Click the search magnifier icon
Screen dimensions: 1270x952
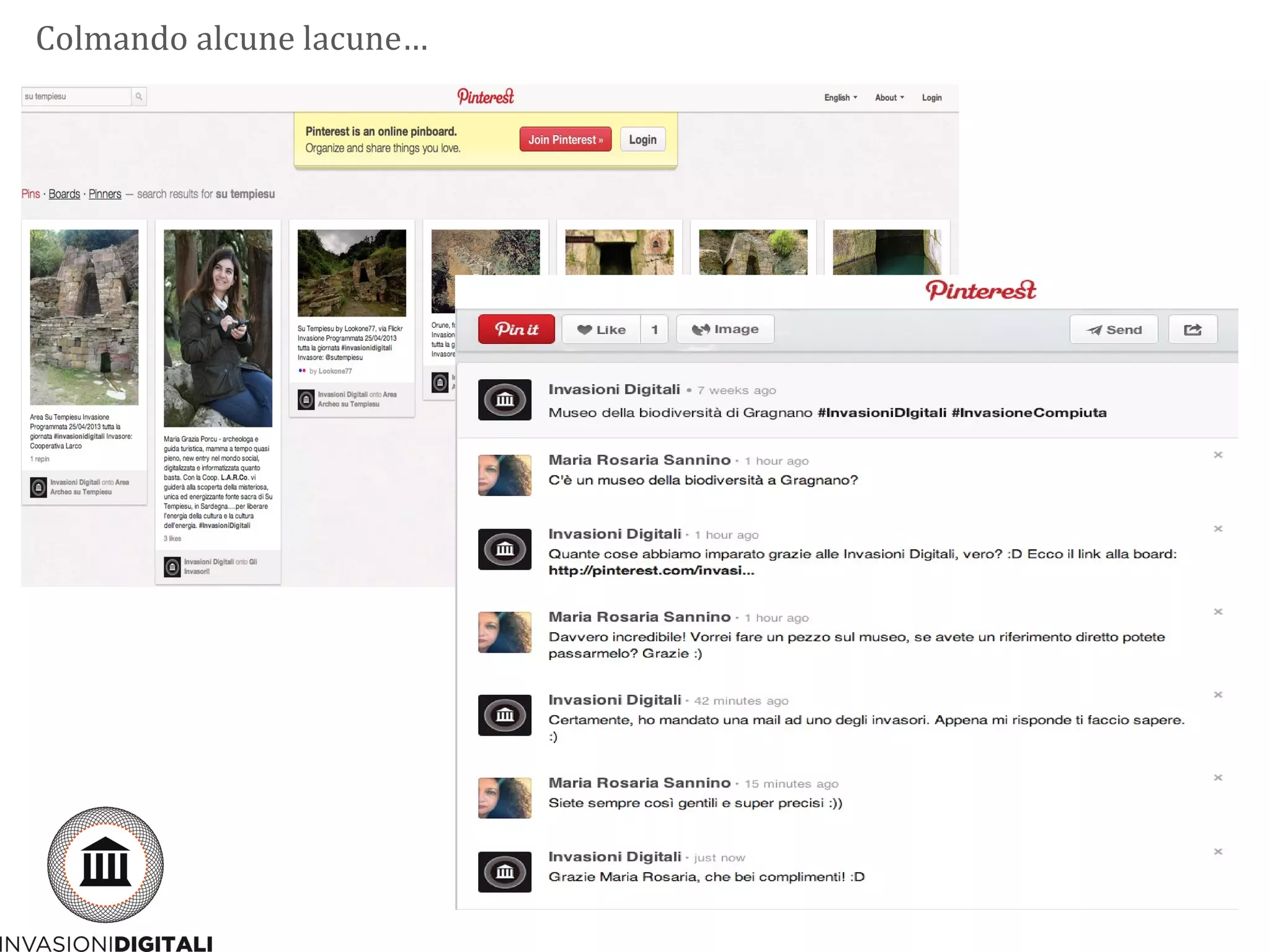pos(139,97)
